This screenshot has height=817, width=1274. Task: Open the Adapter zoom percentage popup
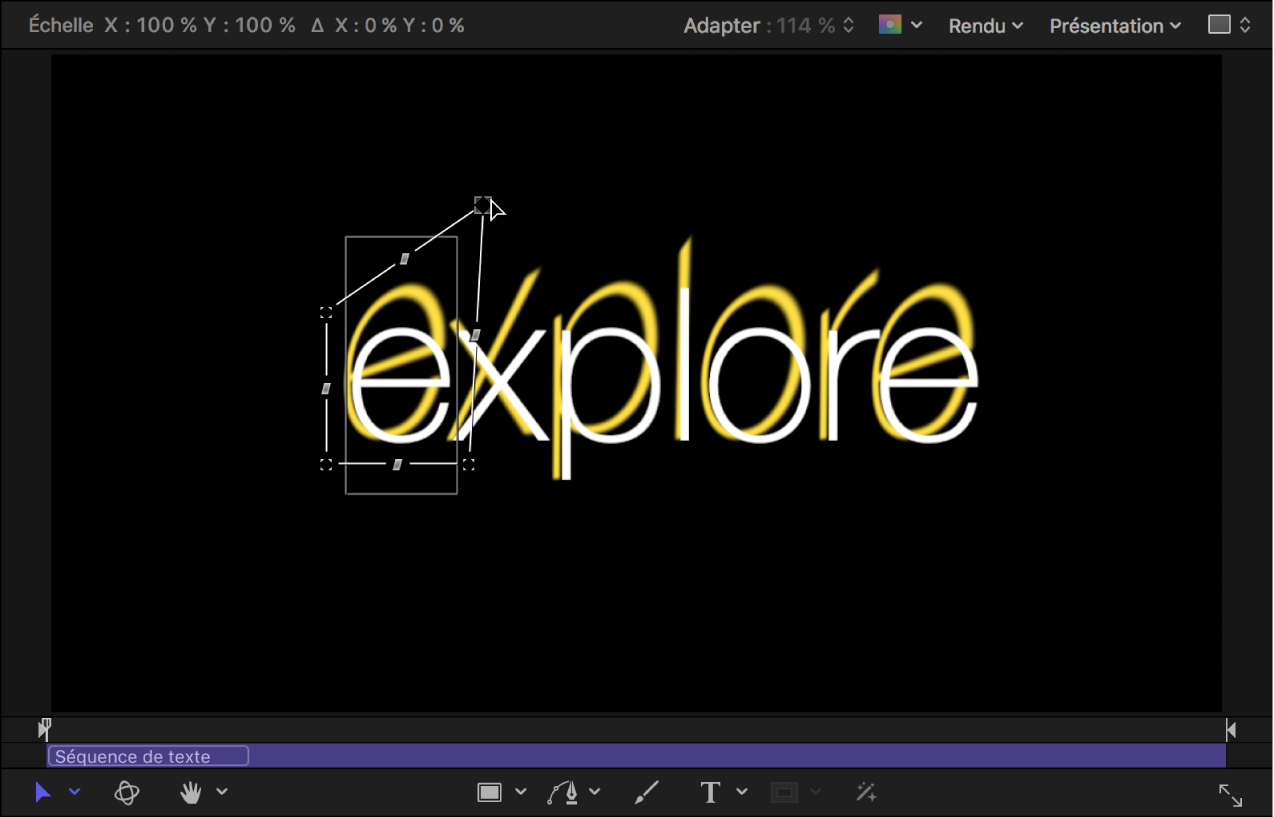tap(769, 26)
